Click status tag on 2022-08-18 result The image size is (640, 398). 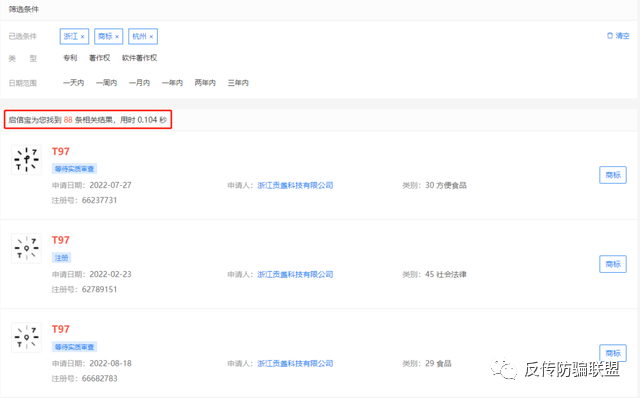pyautogui.click(x=74, y=347)
